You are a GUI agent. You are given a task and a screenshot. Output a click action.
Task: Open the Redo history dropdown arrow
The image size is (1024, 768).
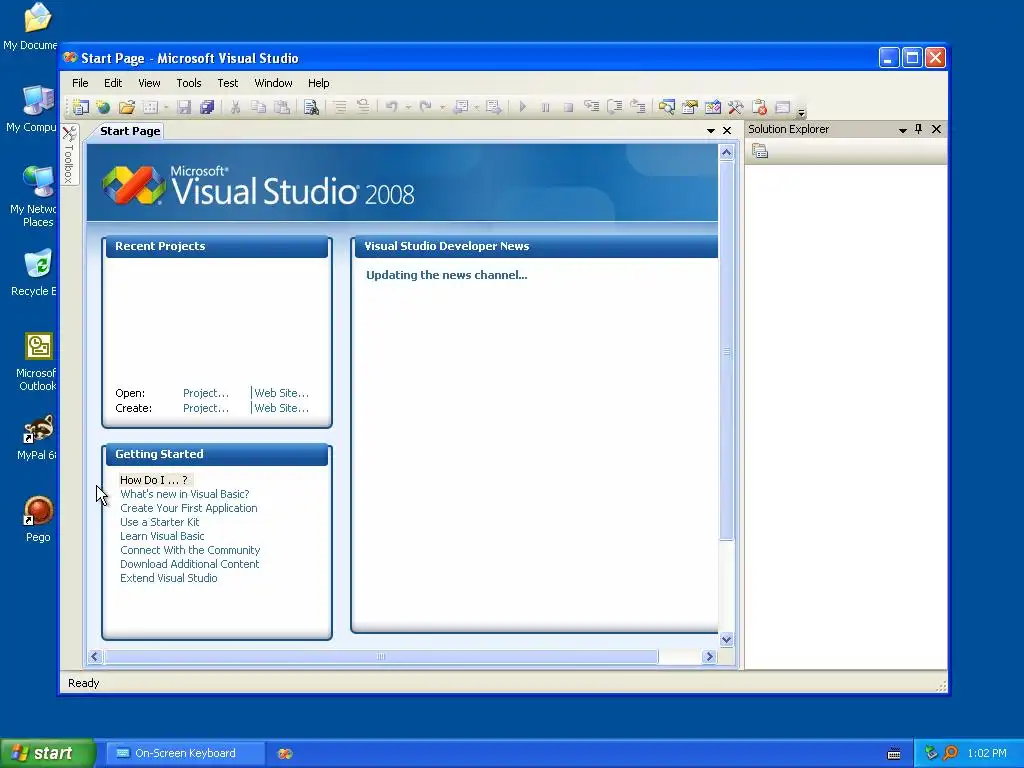[x=442, y=107]
